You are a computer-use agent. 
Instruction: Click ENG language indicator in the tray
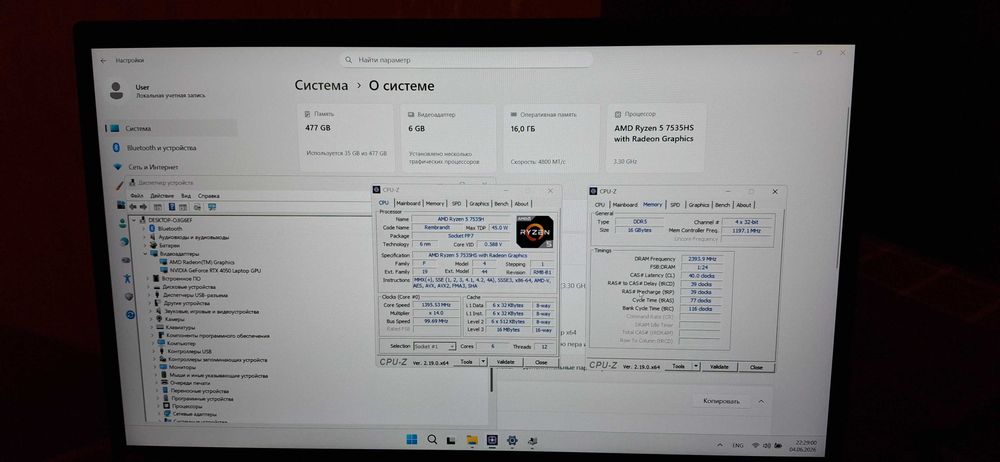(737, 445)
